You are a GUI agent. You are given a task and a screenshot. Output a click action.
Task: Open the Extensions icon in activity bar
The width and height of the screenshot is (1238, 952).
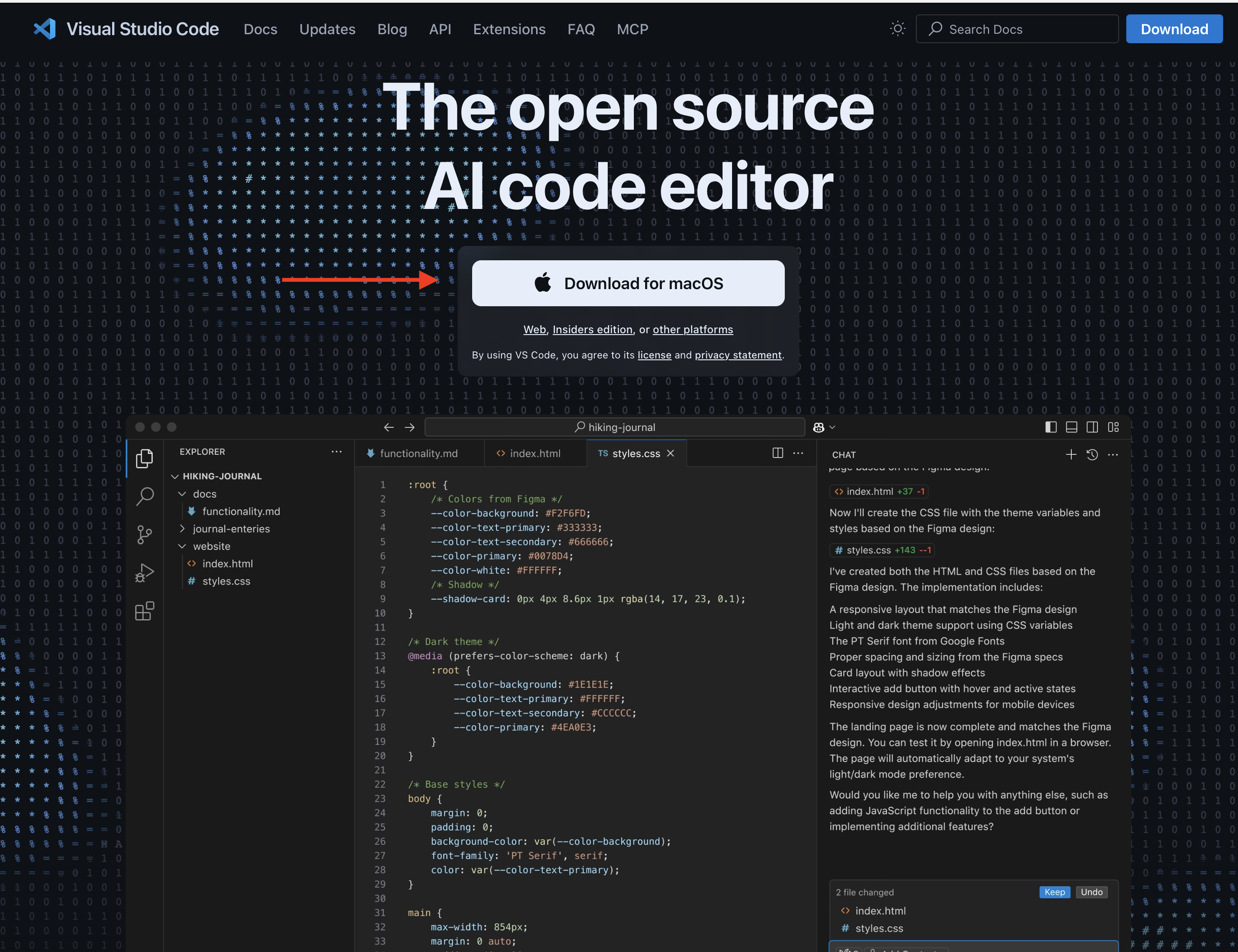point(145,611)
